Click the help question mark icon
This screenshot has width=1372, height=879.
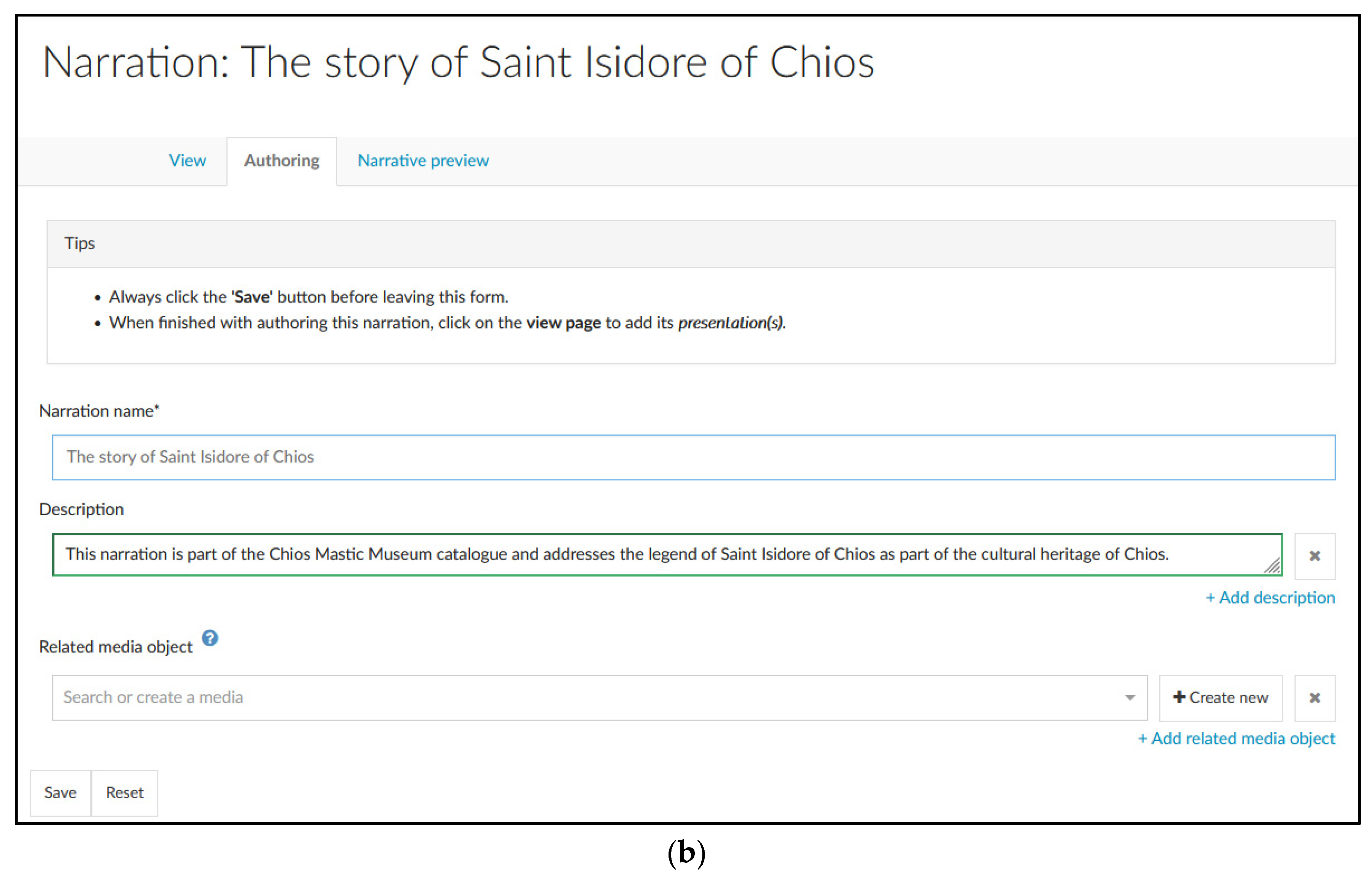(x=209, y=638)
